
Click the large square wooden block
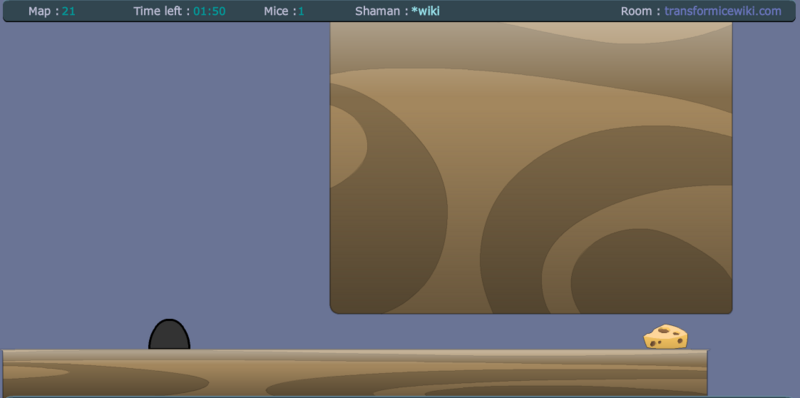(531, 167)
